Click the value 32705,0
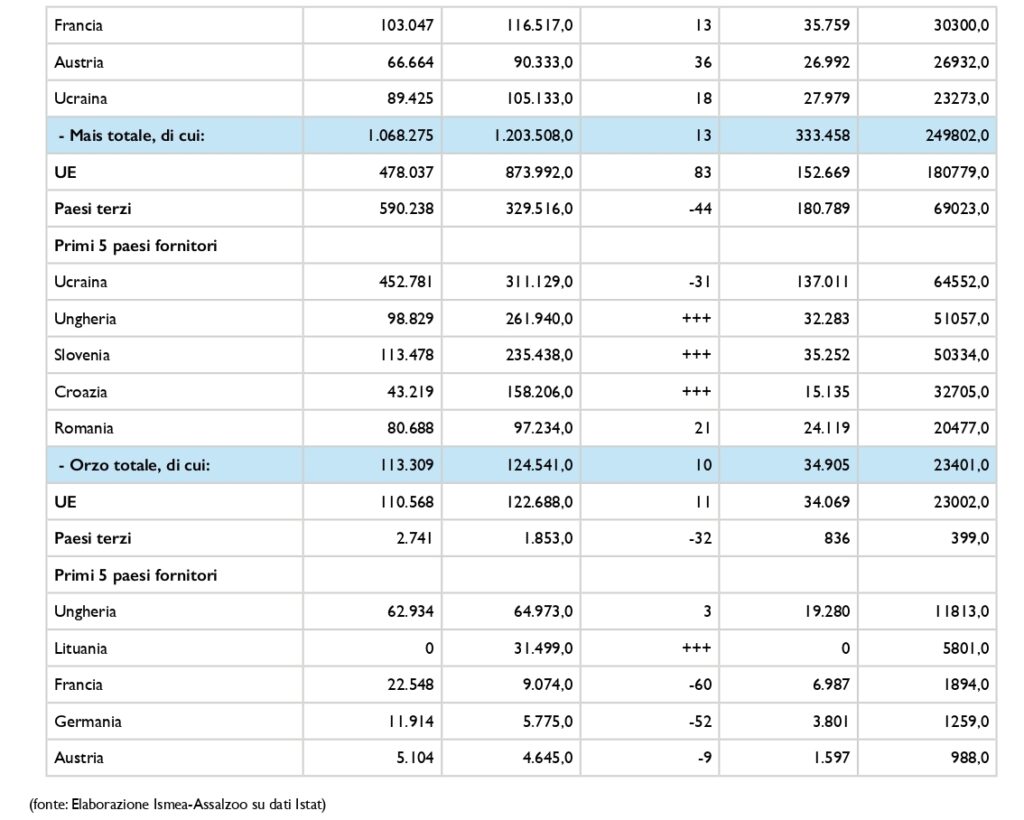Screen dimensions: 1024x820 961,392
